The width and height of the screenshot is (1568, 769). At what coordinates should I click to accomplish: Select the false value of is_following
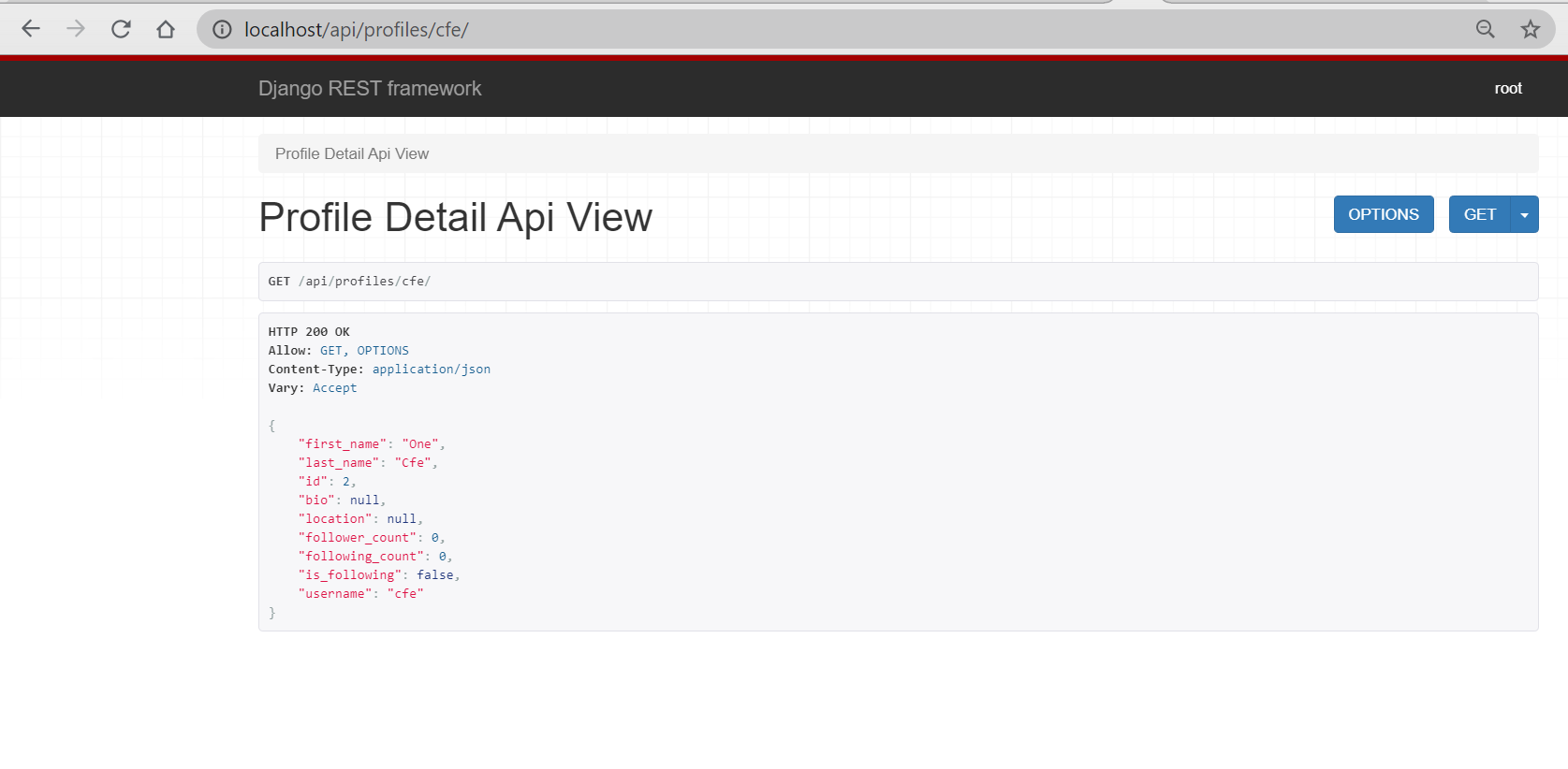pos(435,575)
